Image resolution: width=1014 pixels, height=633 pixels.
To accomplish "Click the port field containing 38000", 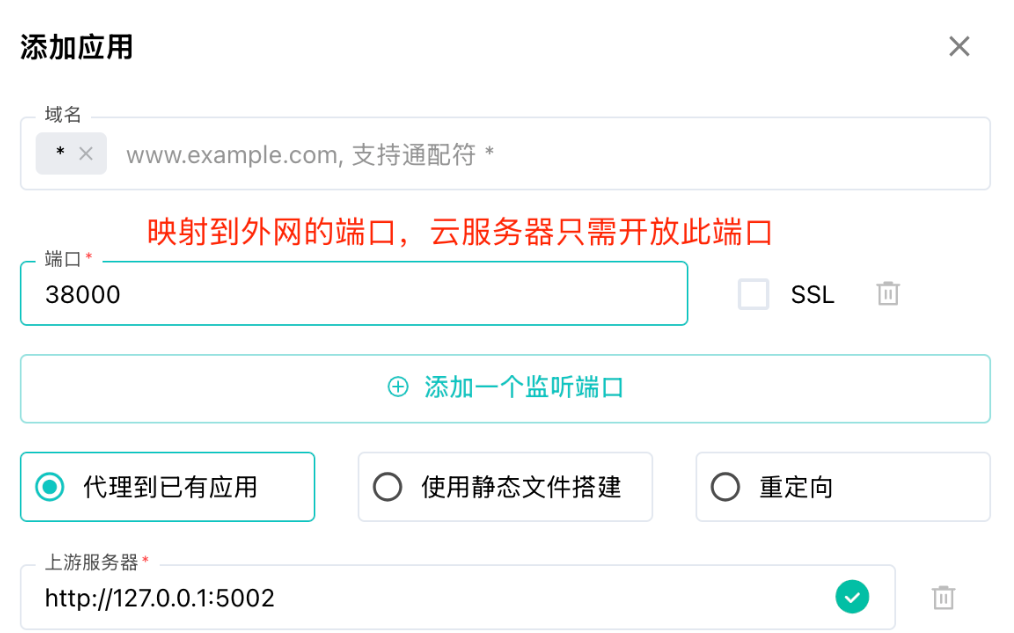I will pyautogui.click(x=353, y=294).
